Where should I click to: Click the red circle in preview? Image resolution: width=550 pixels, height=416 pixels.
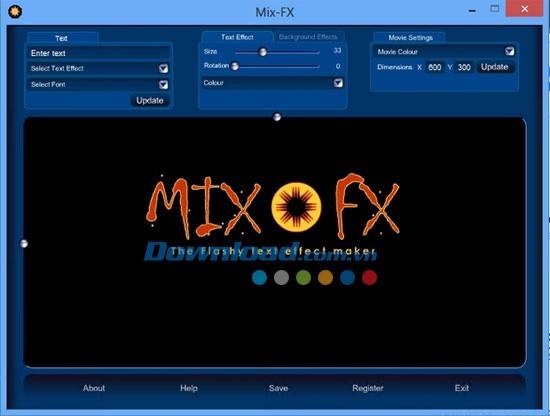pyautogui.click(x=369, y=277)
